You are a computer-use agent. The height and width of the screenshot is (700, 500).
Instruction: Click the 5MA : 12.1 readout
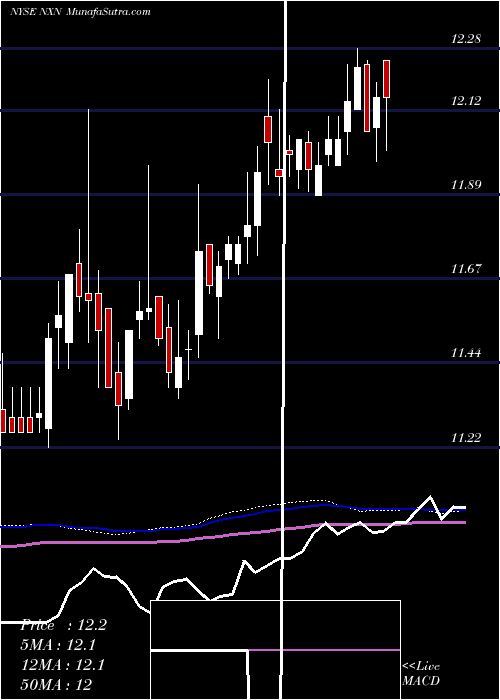point(58,645)
